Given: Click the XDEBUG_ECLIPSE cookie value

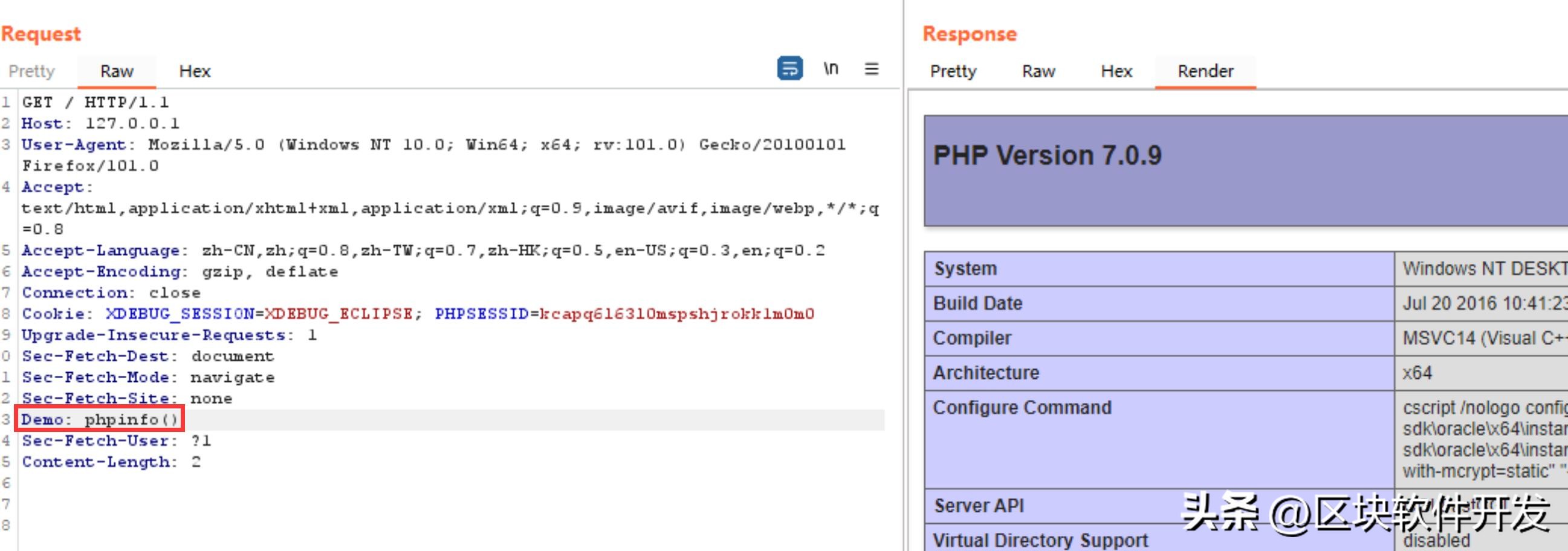Looking at the screenshot, I should 338,314.
